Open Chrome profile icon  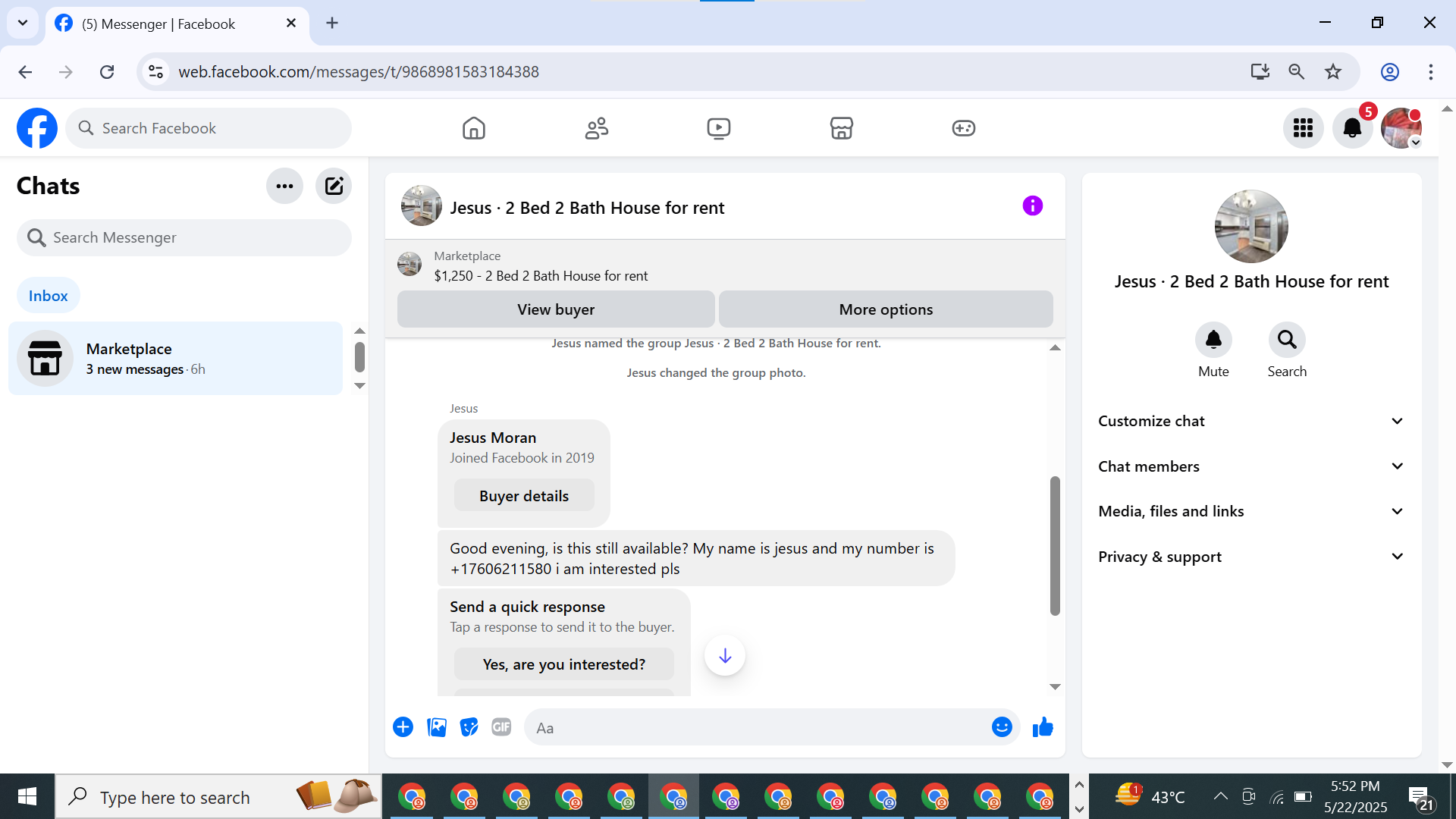point(1390,72)
